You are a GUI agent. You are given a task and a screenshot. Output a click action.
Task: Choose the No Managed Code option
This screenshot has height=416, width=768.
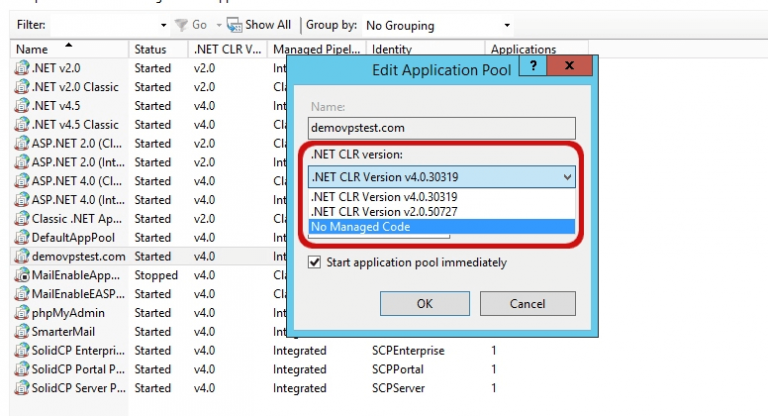tap(441, 227)
